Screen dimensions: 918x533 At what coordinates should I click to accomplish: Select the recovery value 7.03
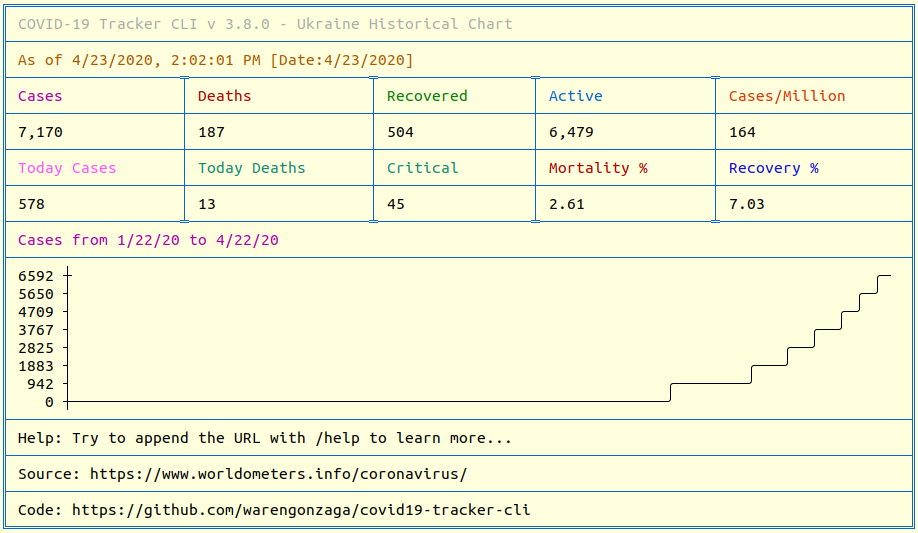[746, 204]
